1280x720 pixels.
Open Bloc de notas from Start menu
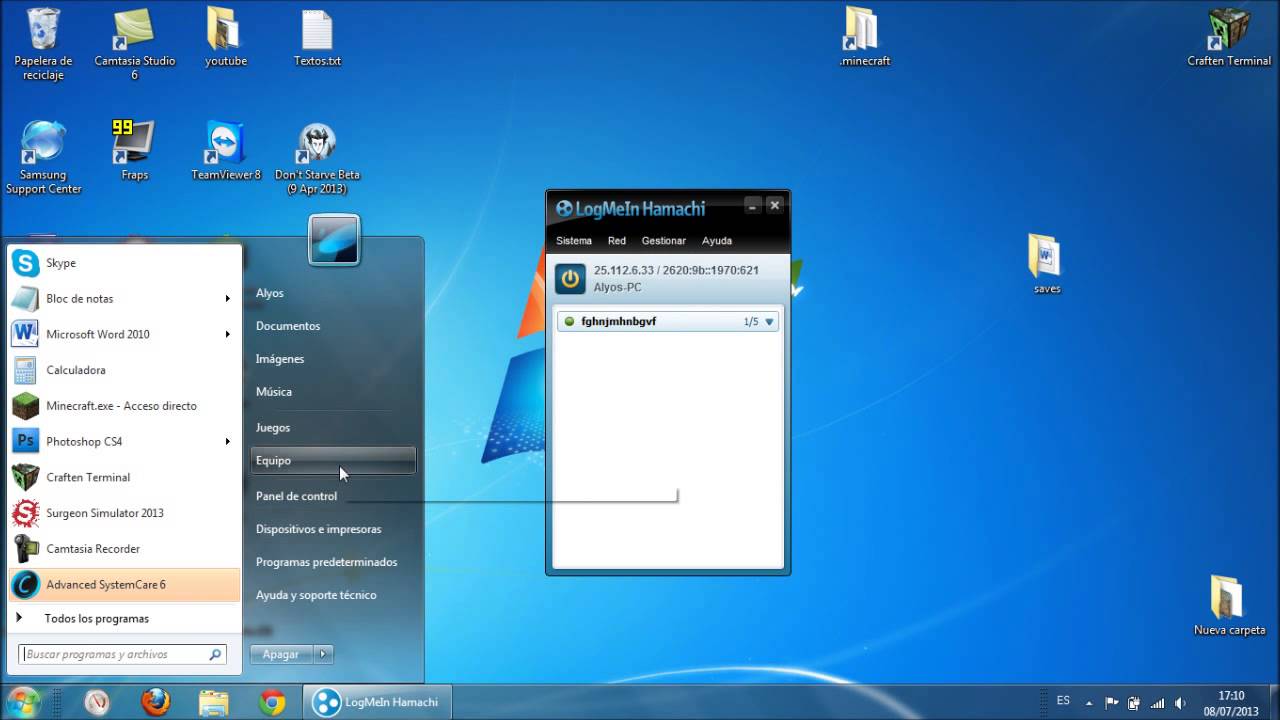click(x=125, y=299)
